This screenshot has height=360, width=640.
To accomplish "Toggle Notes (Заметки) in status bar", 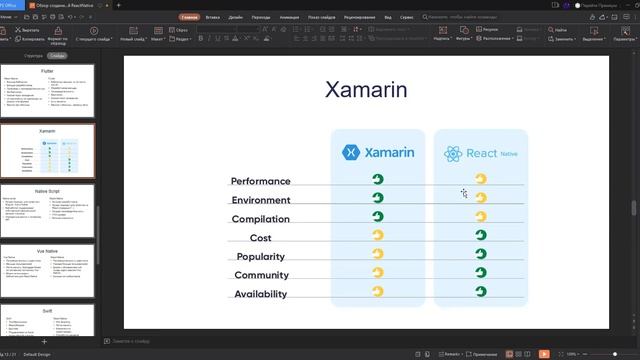I will [450, 354].
